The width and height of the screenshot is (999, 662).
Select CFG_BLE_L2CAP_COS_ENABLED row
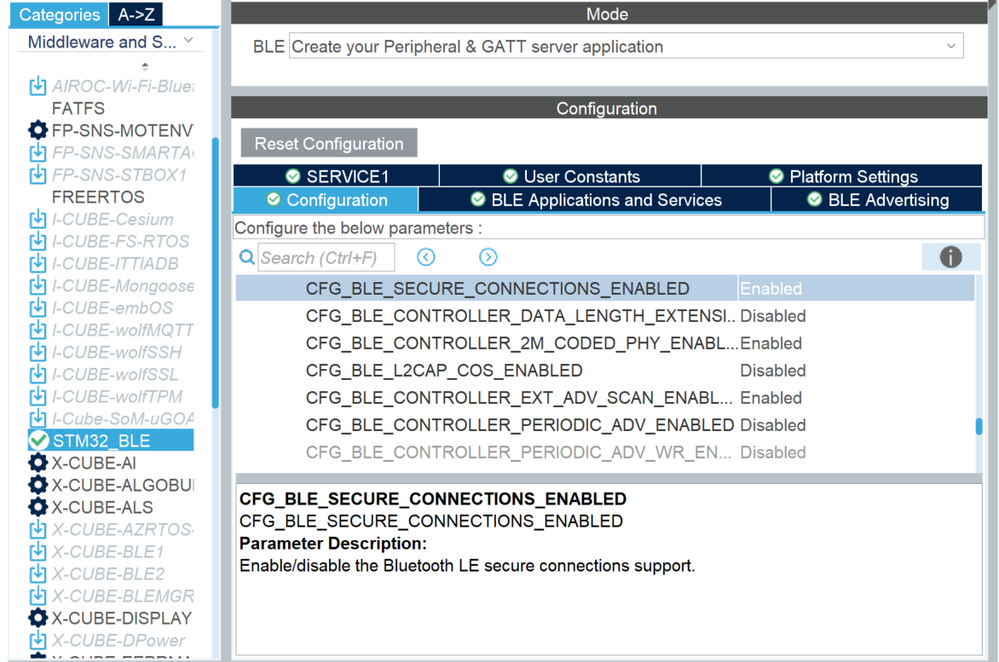coord(605,371)
